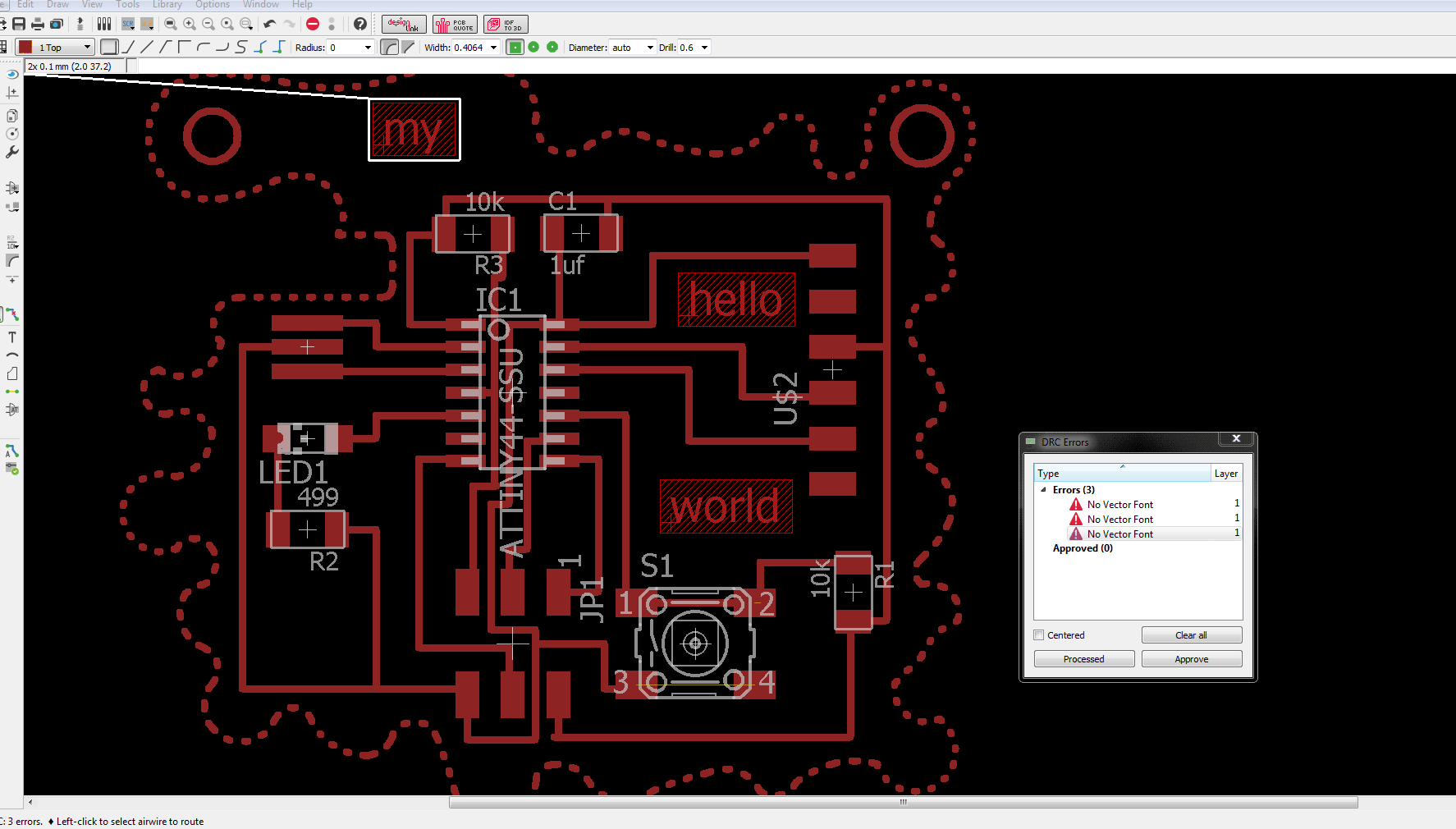Select the Value (R2 10k) tool

tap(12, 242)
